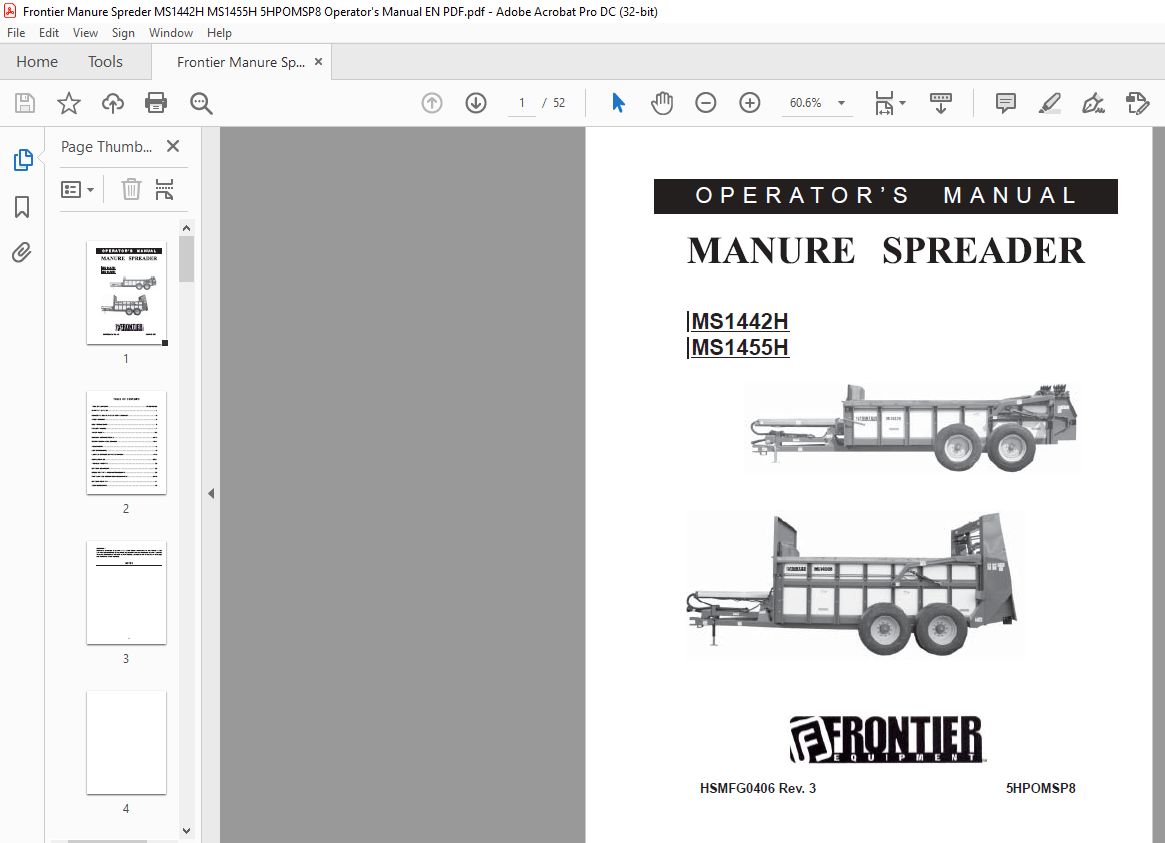
Task: Select page 1 thumbnail
Action: (x=126, y=293)
